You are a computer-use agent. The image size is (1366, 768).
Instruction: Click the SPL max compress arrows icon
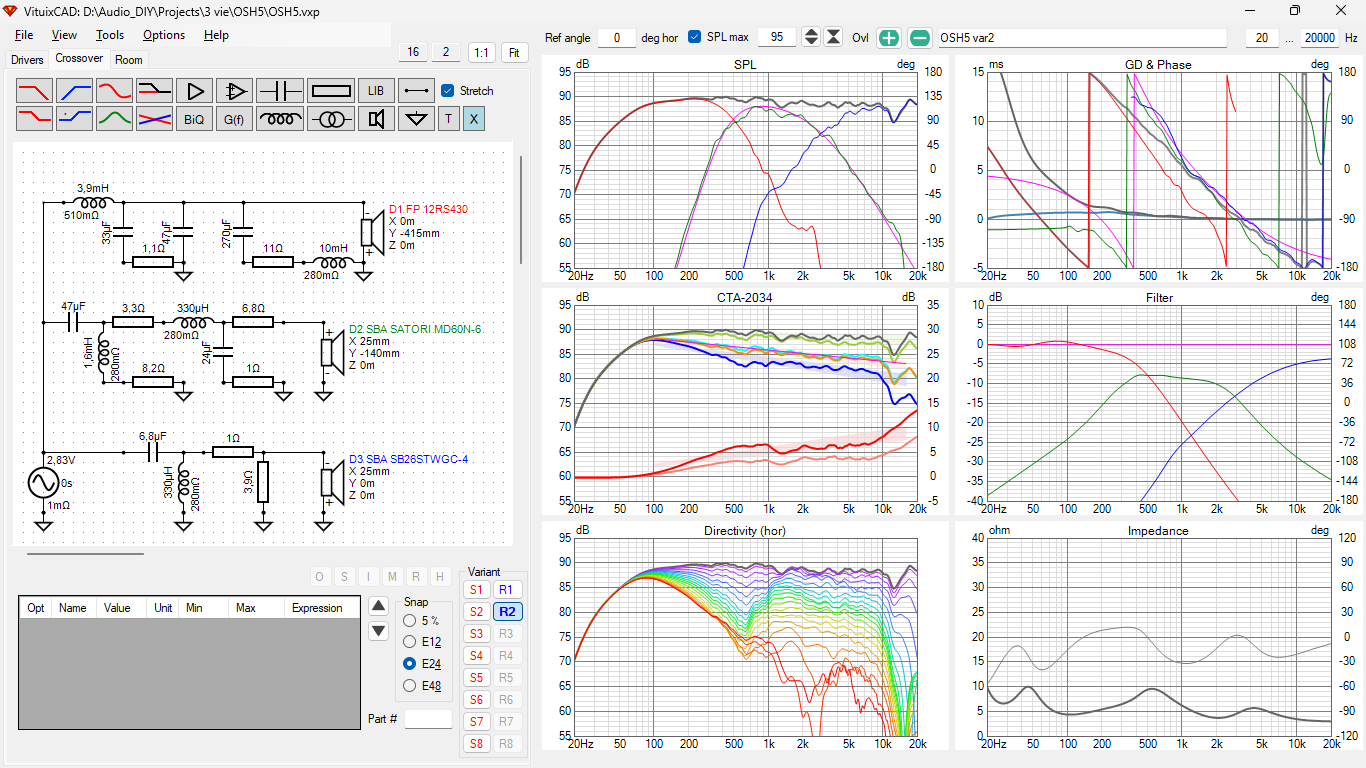[x=833, y=38]
